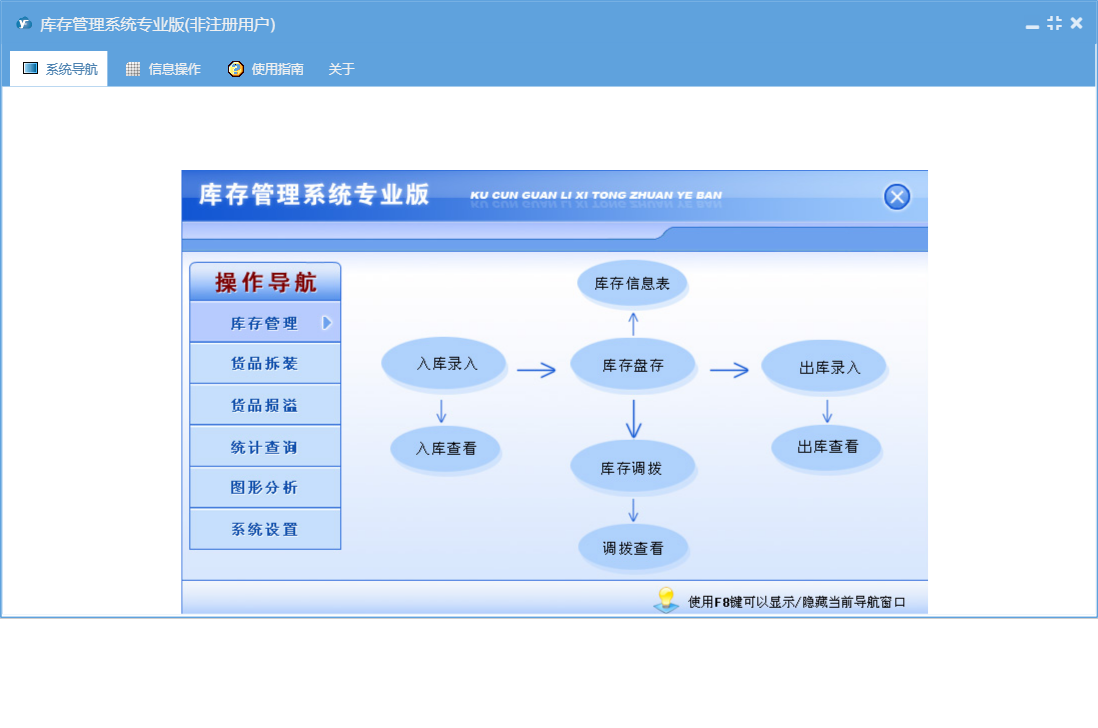Click the 信息操作 grid icon
The width and height of the screenshot is (1098, 728).
[x=133, y=69]
